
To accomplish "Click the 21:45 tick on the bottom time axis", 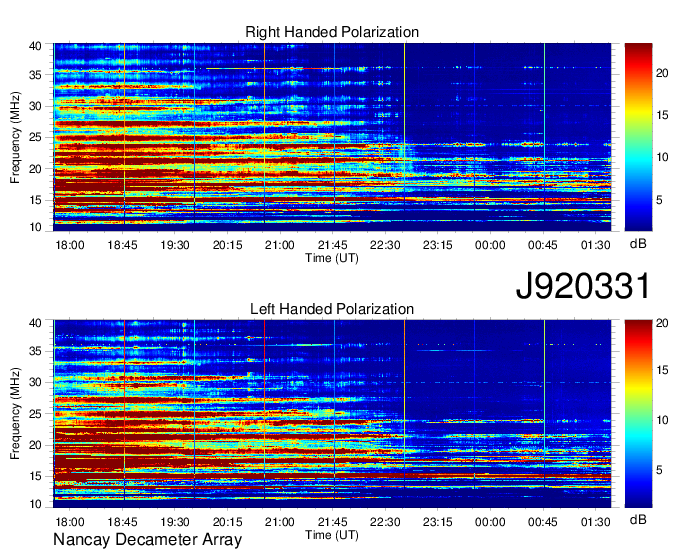I will 332,522.
